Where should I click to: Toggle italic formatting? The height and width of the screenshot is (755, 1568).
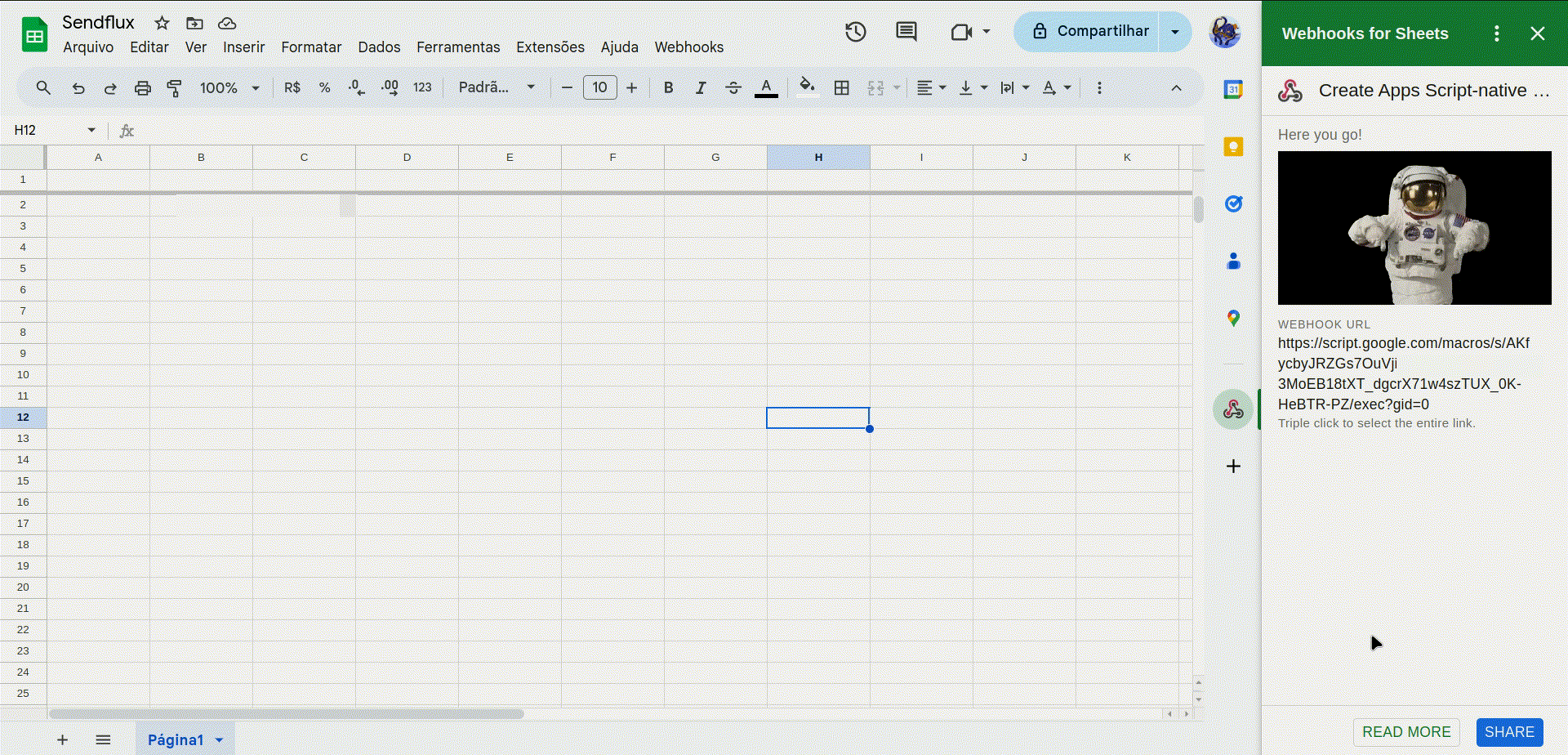(701, 87)
